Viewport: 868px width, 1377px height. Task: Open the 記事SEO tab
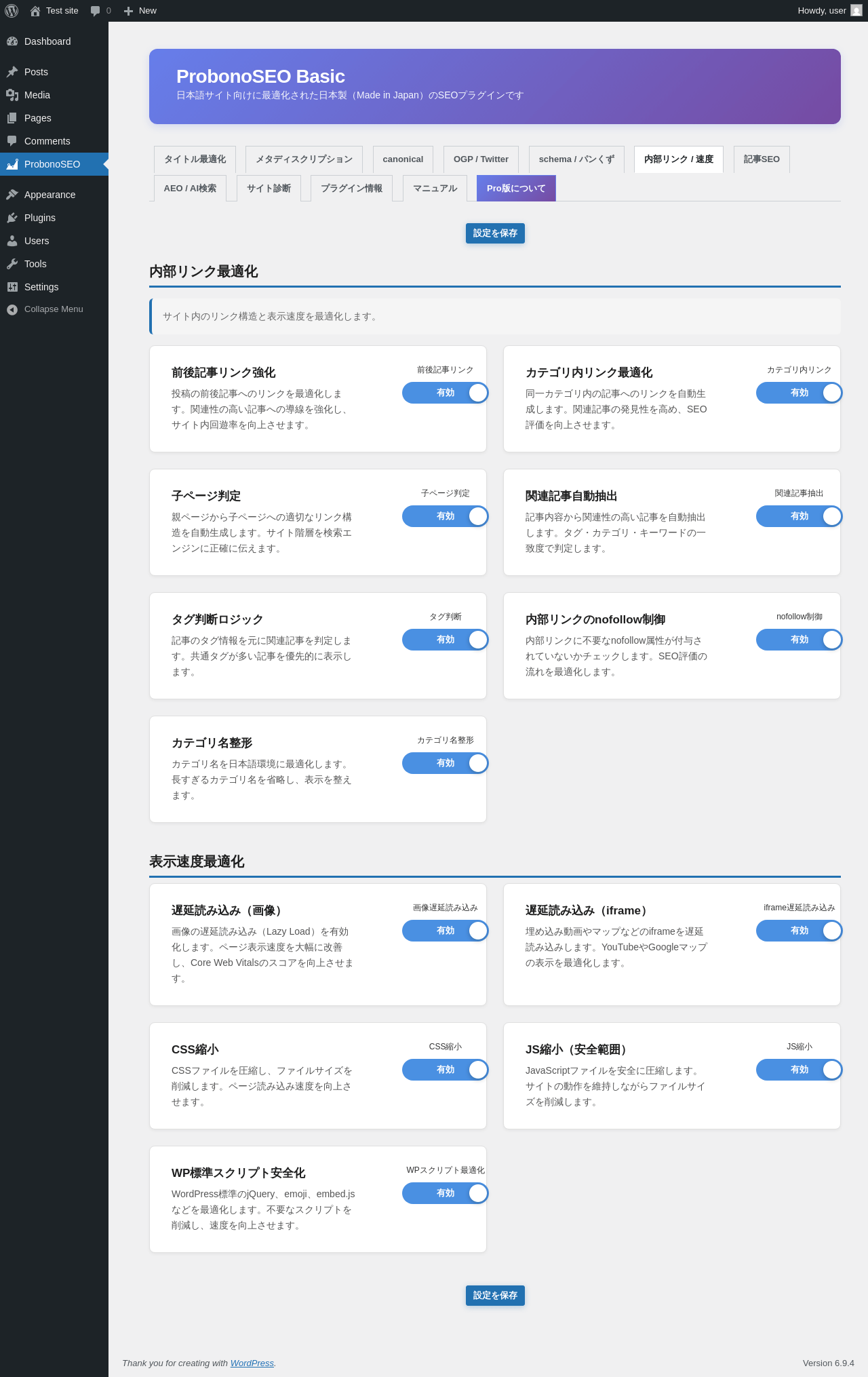(x=762, y=159)
